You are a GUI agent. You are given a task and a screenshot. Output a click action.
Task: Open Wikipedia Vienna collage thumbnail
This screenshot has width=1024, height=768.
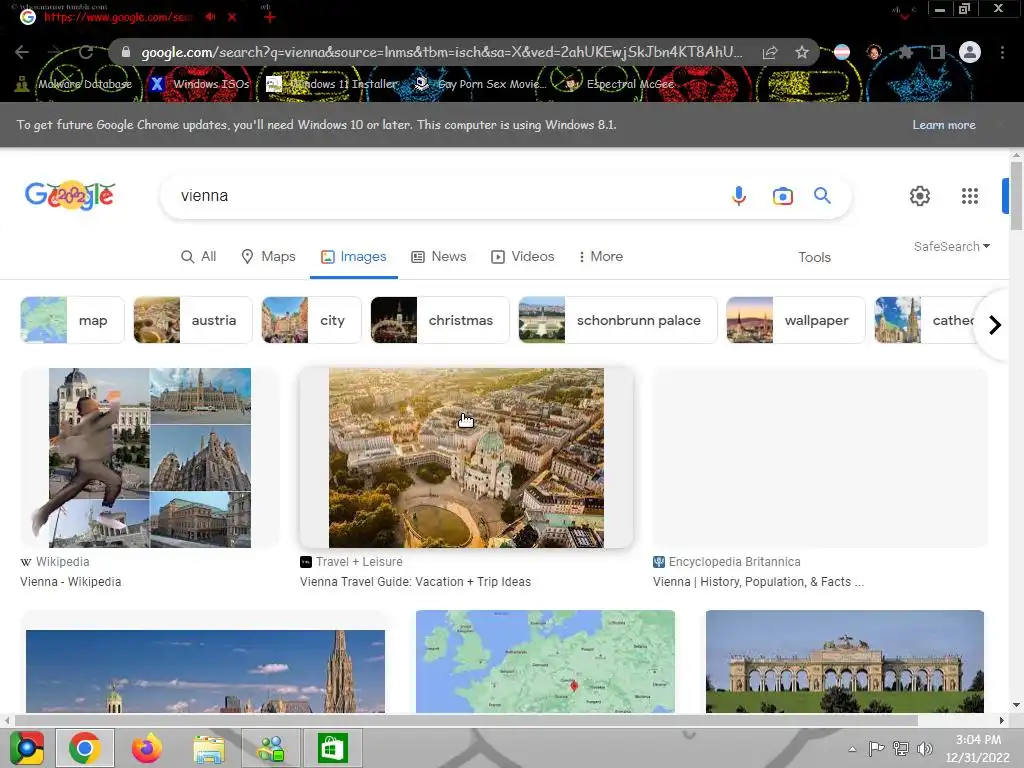pos(150,458)
